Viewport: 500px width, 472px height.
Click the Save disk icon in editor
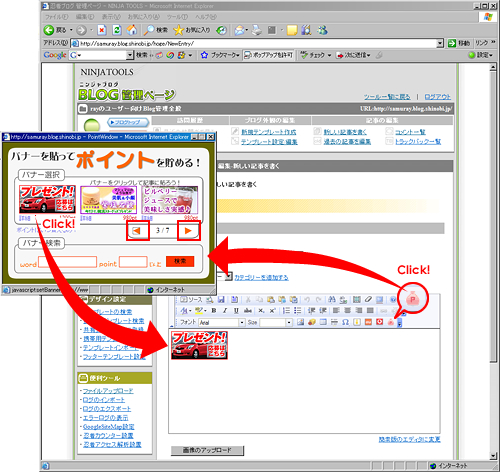click(x=221, y=299)
